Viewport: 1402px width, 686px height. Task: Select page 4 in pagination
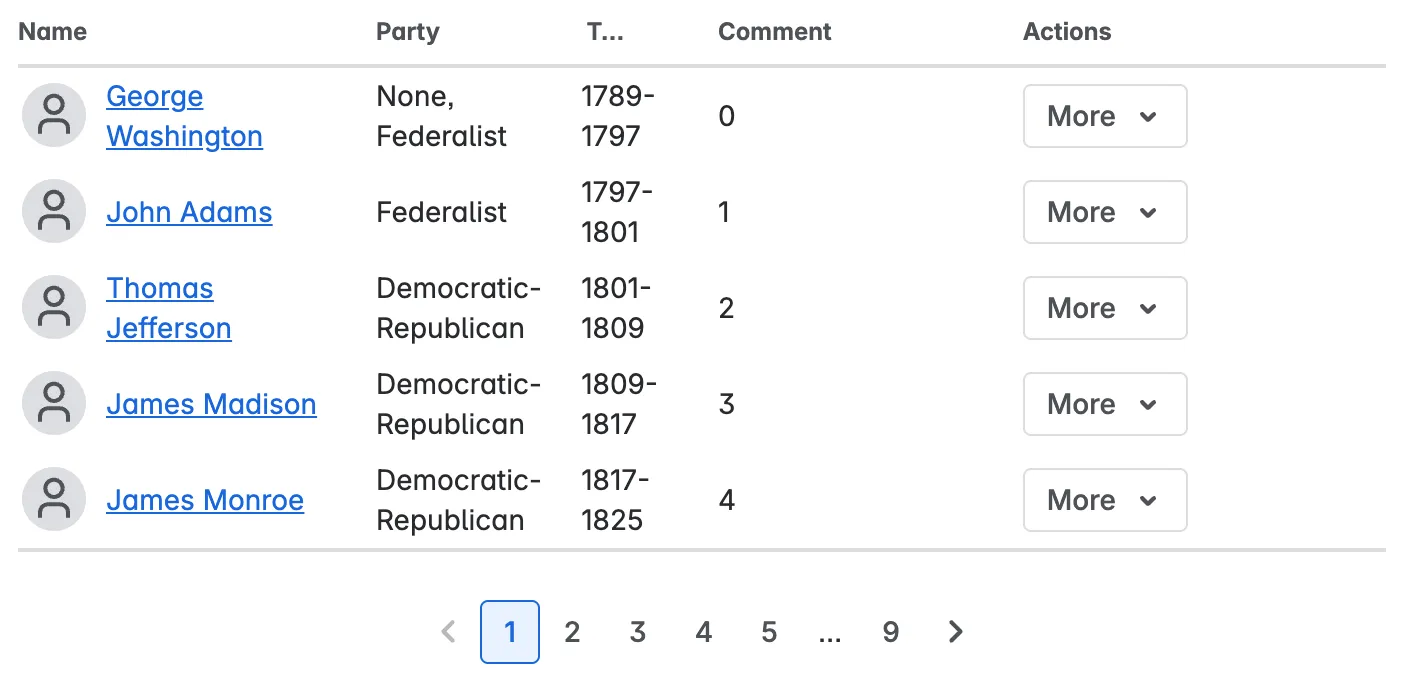[x=703, y=632]
